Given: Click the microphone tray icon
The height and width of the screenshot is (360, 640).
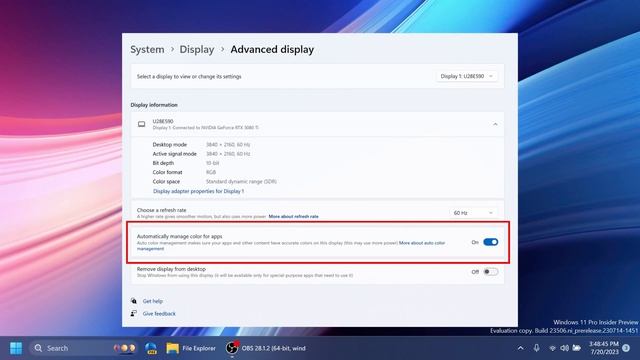Looking at the screenshot, I should [536, 348].
